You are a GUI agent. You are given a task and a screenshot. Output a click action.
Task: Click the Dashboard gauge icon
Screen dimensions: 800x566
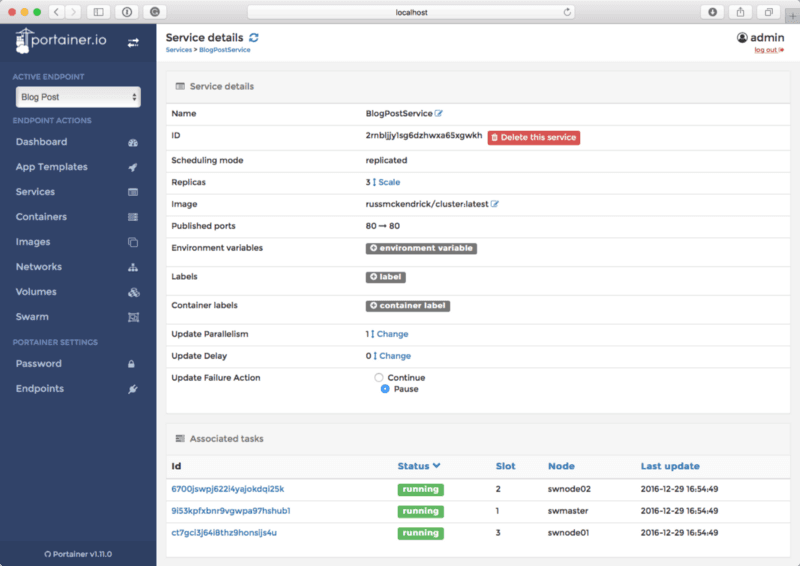(x=133, y=142)
